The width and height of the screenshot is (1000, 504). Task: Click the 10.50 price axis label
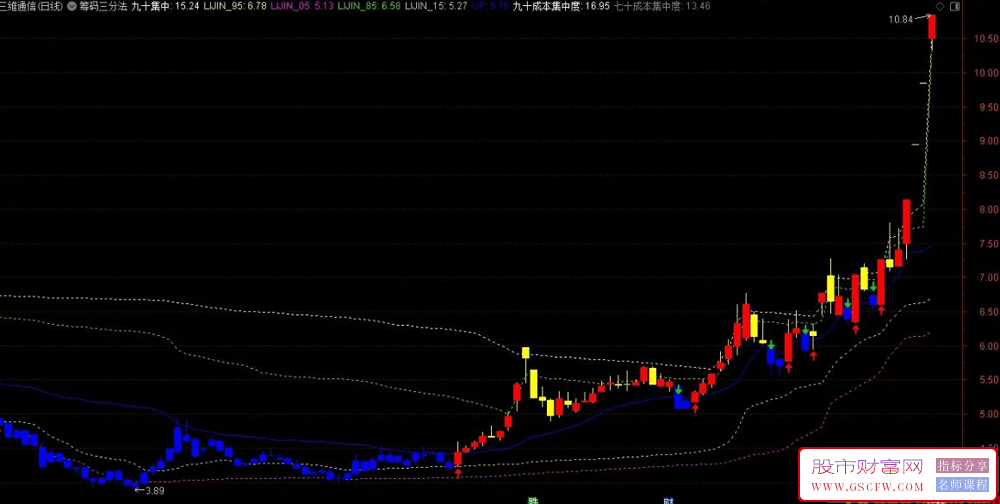tap(985, 39)
